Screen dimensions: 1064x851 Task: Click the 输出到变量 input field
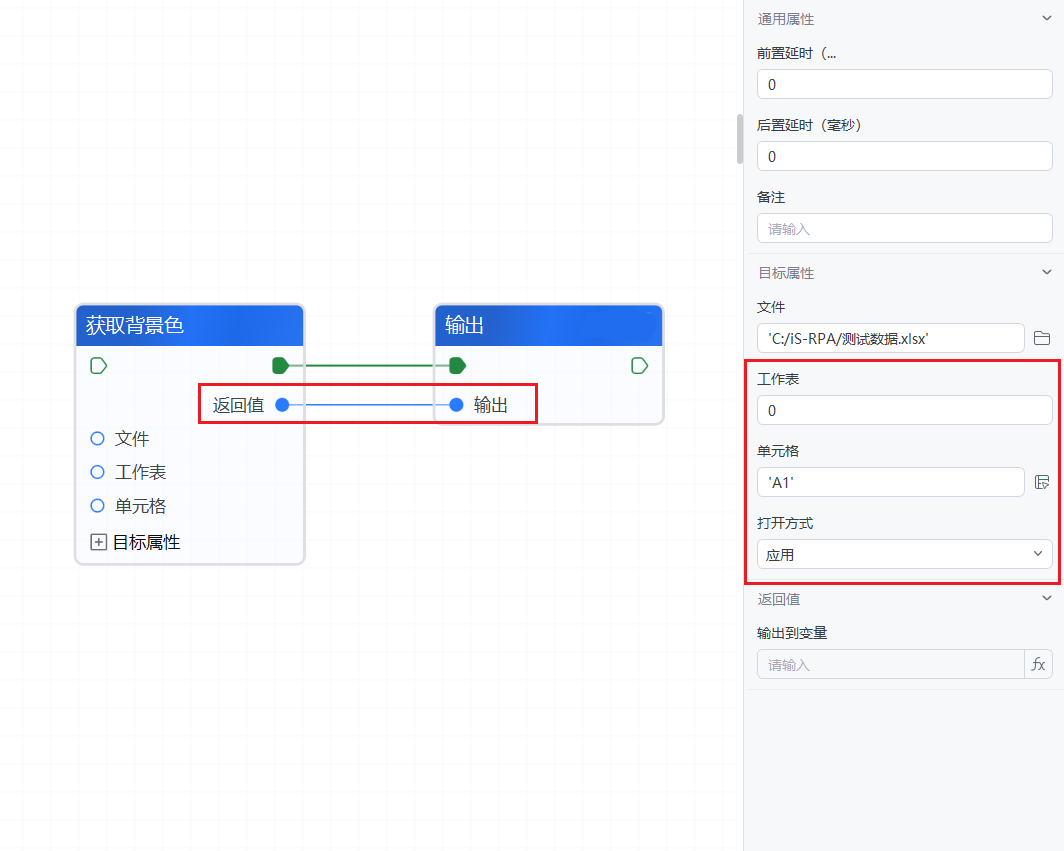[x=890, y=664]
